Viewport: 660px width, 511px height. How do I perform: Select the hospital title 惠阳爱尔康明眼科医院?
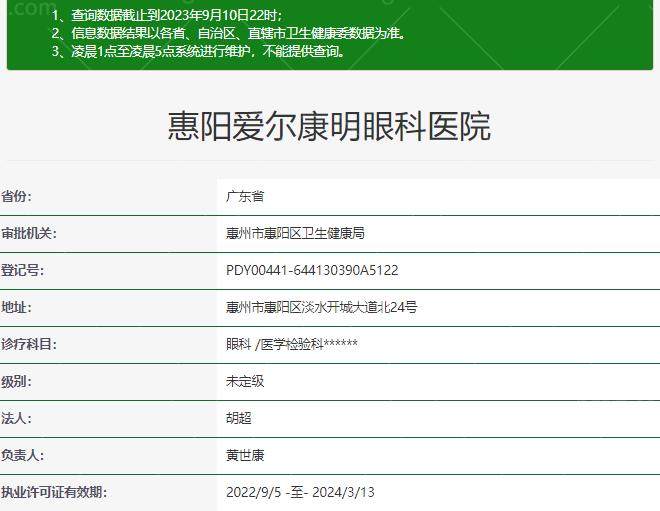pos(329,126)
